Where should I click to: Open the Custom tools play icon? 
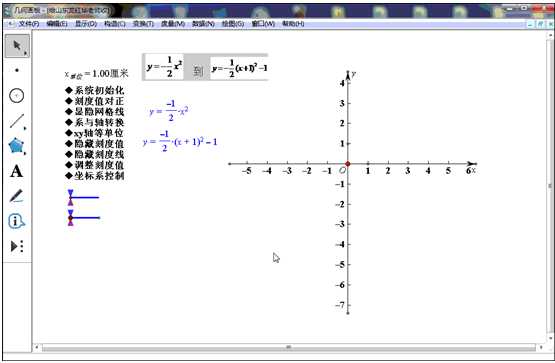16,246
